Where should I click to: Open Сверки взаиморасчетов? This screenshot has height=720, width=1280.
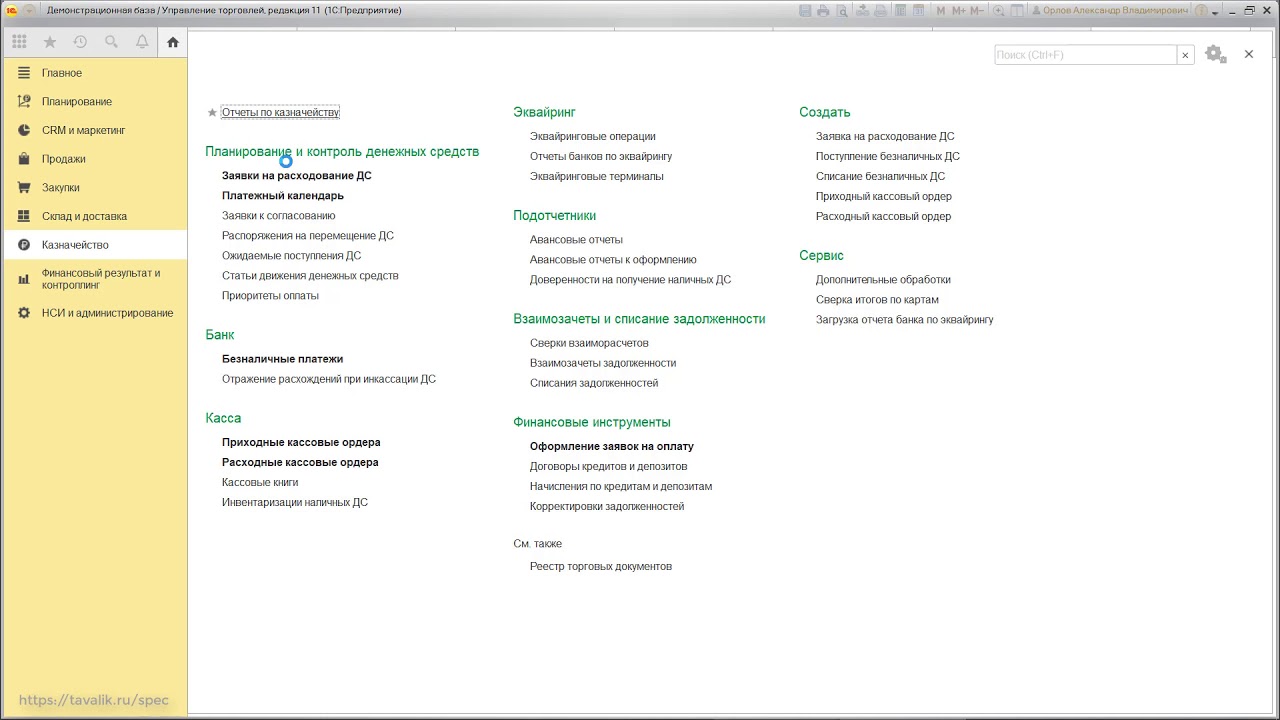(x=589, y=343)
